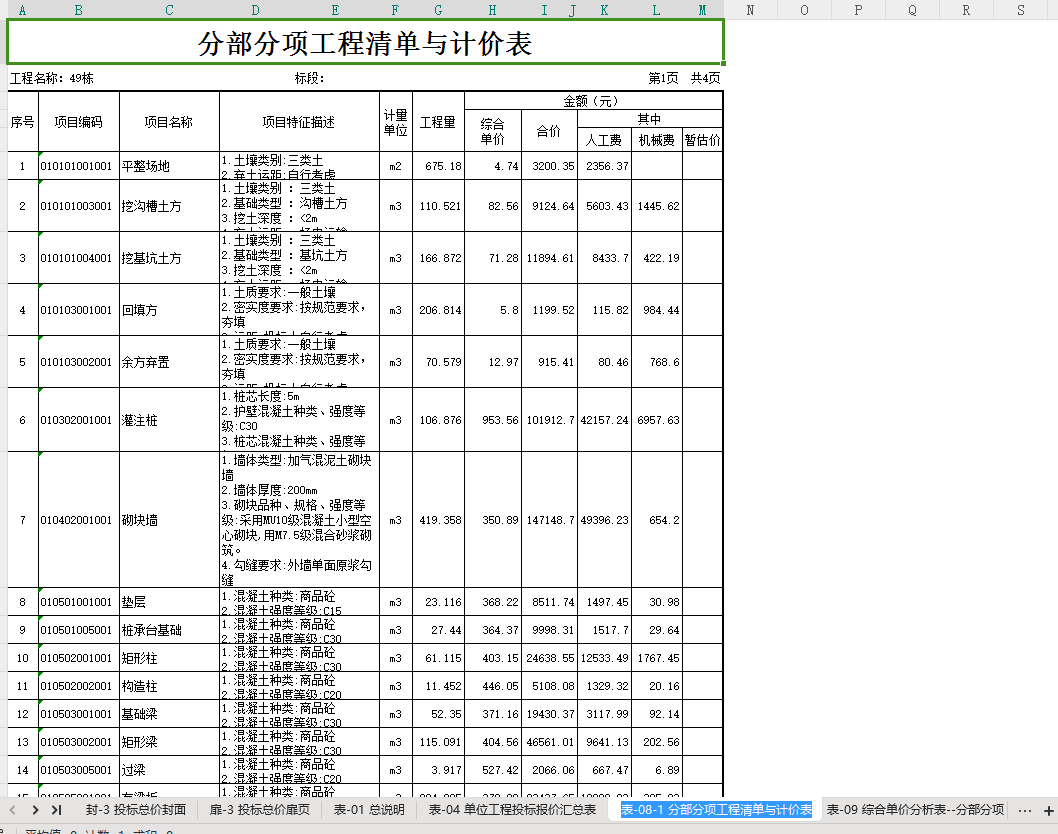The height and width of the screenshot is (834, 1058).
Task: Click the next sheet tab arrow
Action: 35,810
